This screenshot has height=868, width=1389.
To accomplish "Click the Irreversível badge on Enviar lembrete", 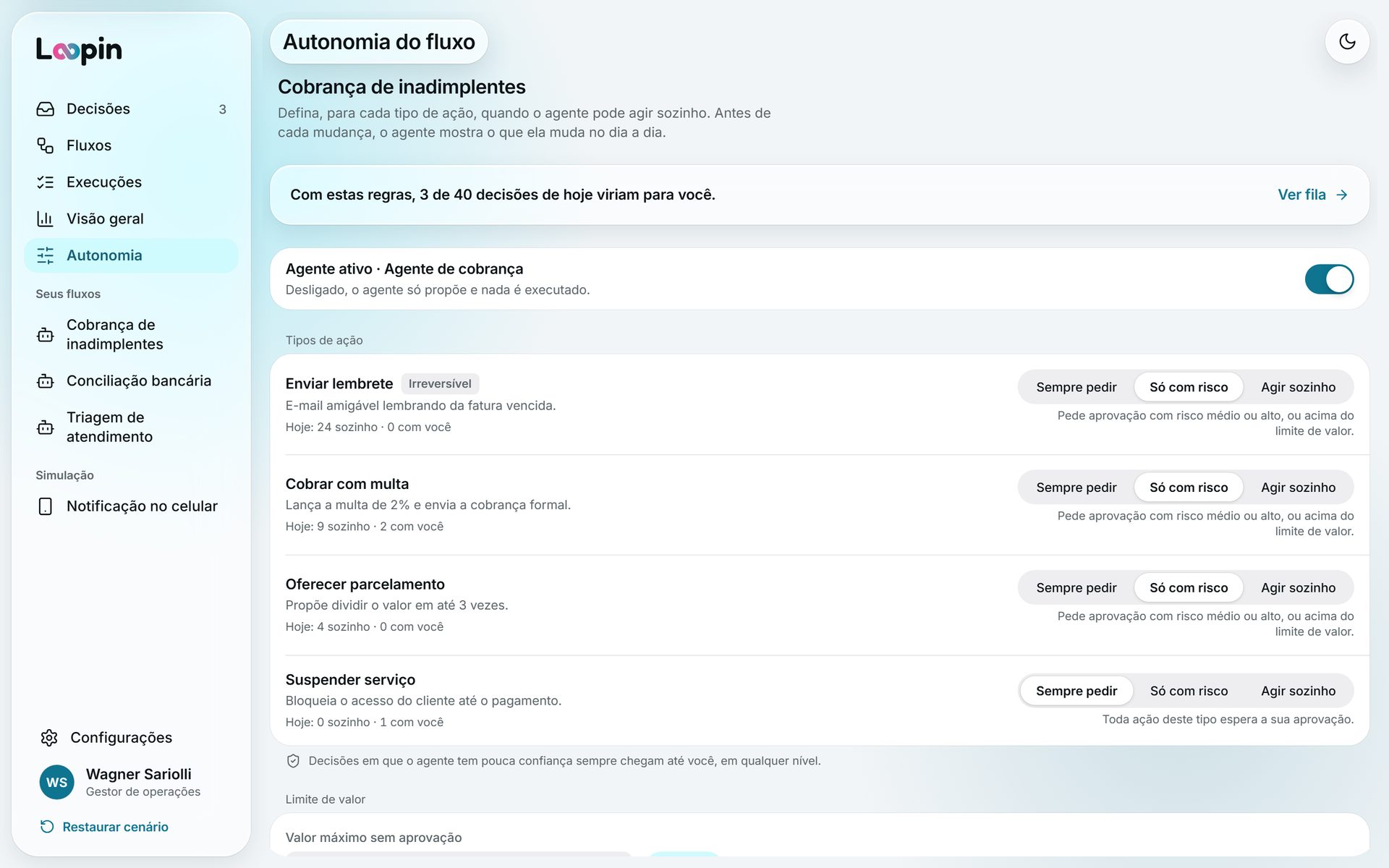I will pyautogui.click(x=440, y=383).
